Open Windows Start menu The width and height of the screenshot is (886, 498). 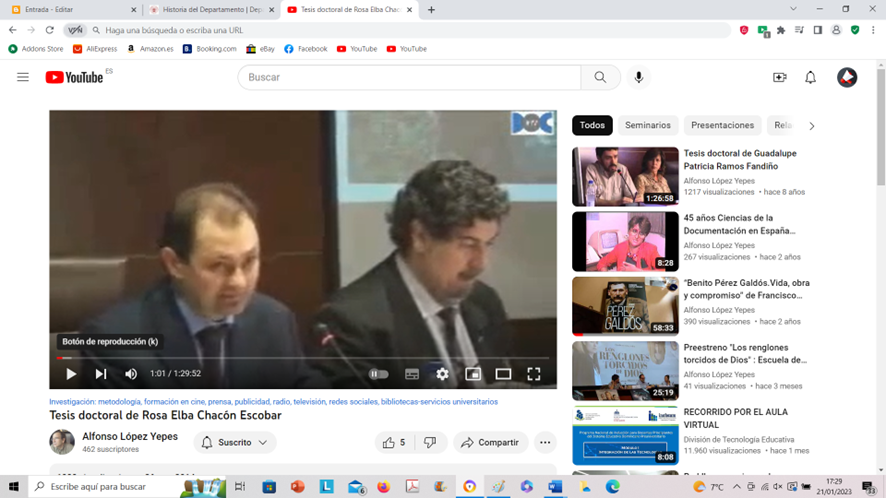pyautogui.click(x=14, y=487)
